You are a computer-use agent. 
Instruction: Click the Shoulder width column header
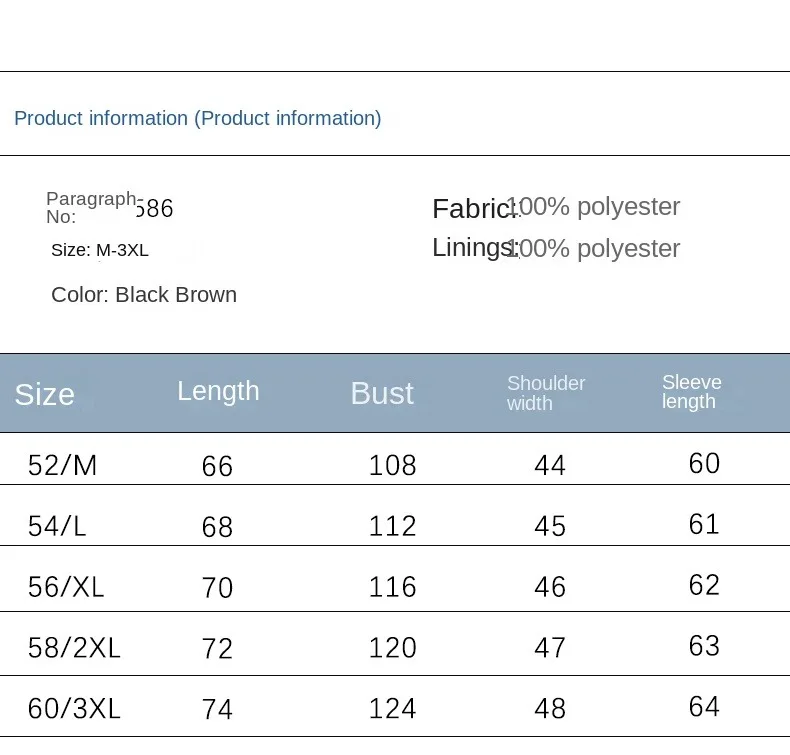tap(546, 393)
